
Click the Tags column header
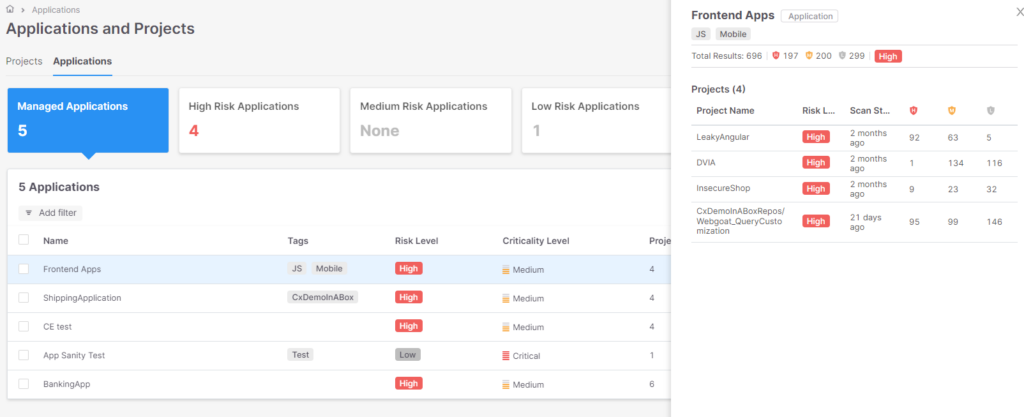(298, 241)
